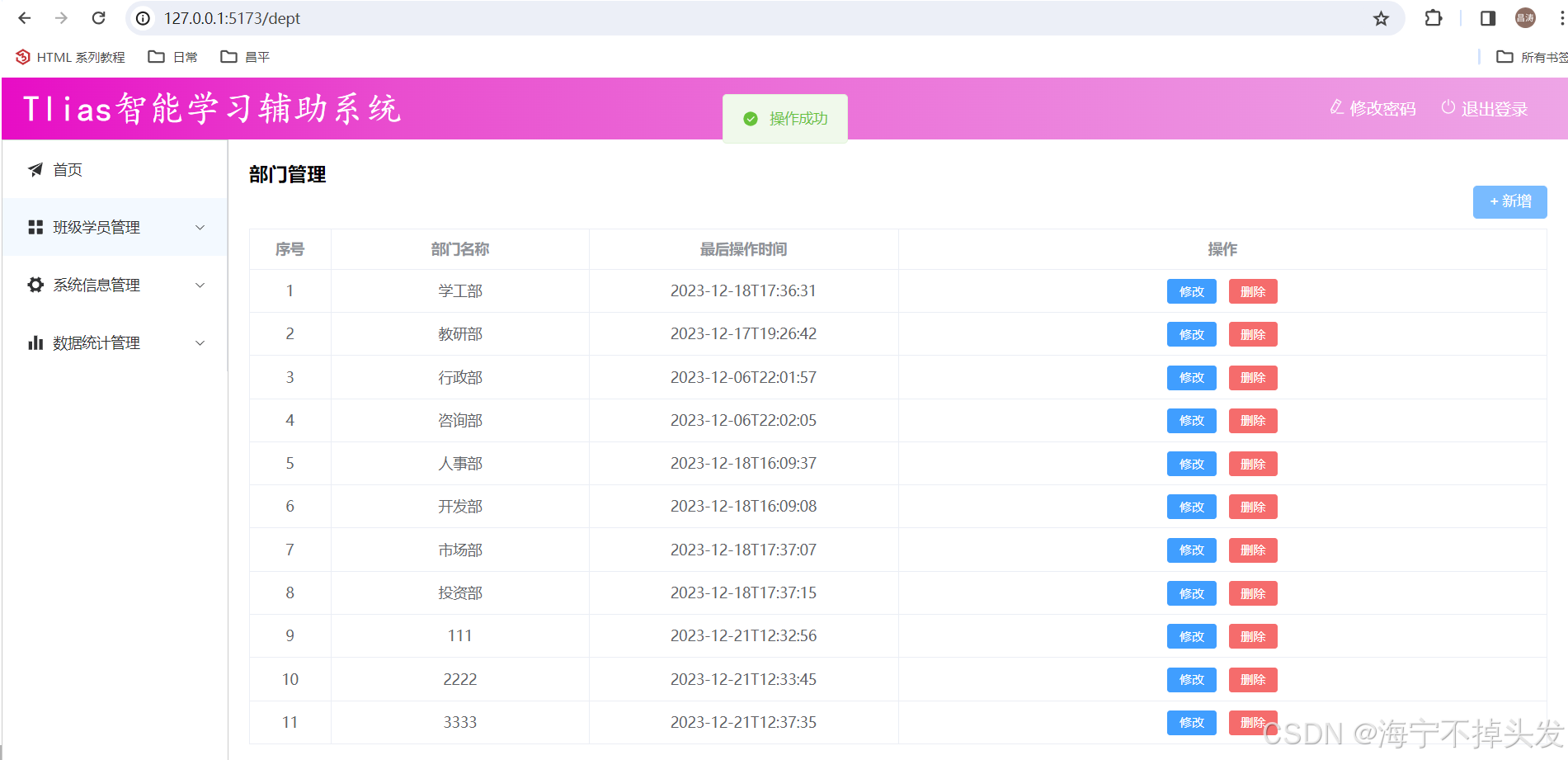1568x760 pixels.
Task: Click 退出登录 to log out
Action: [x=1485, y=108]
